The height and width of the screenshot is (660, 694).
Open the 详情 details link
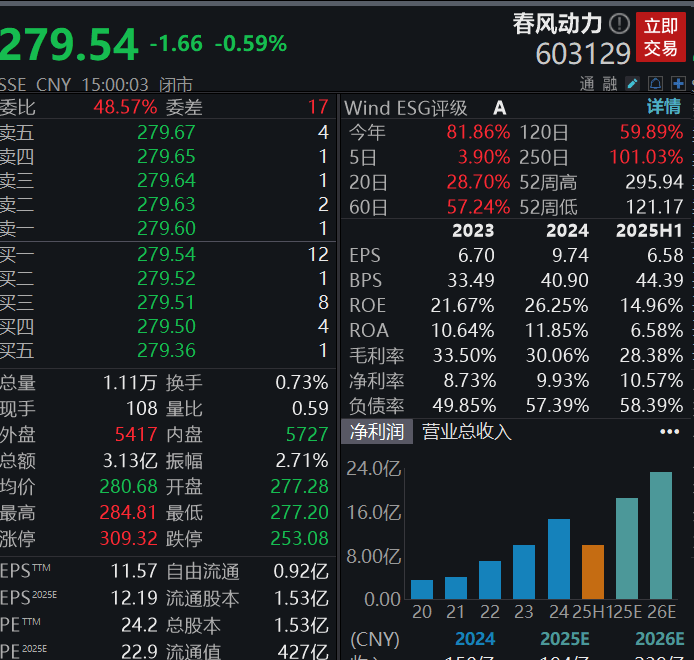[663, 107]
